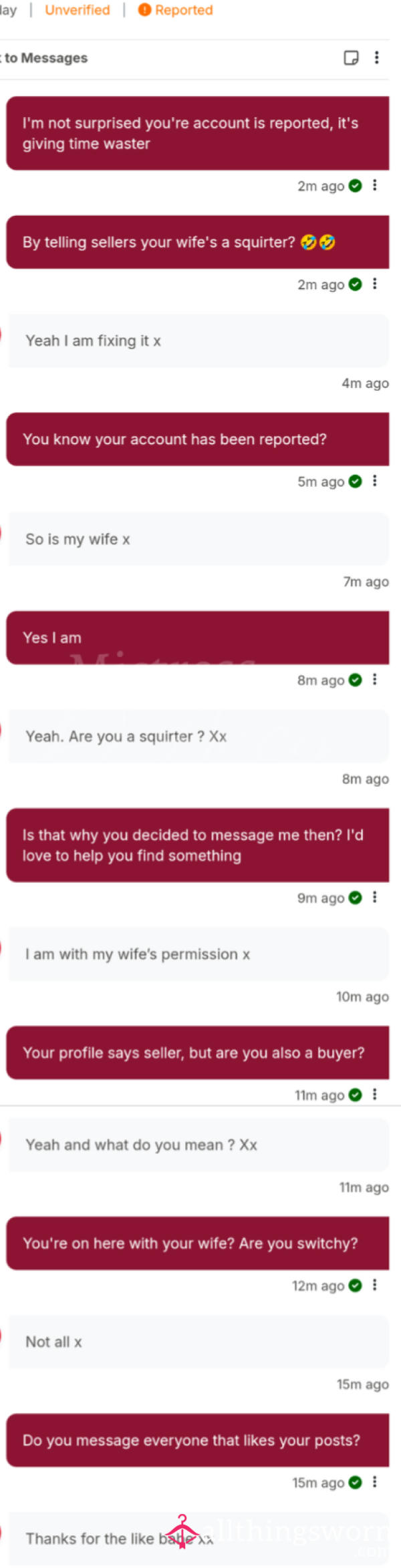401x1568 pixels.
Task: Click the 'Reported' status text
Action: (184, 10)
